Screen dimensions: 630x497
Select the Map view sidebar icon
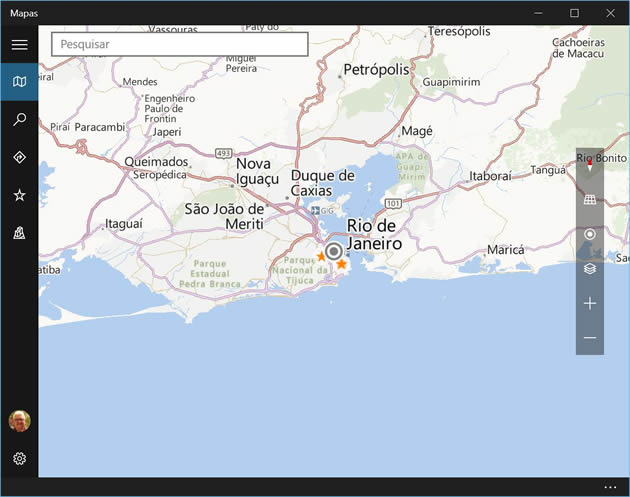click(19, 82)
